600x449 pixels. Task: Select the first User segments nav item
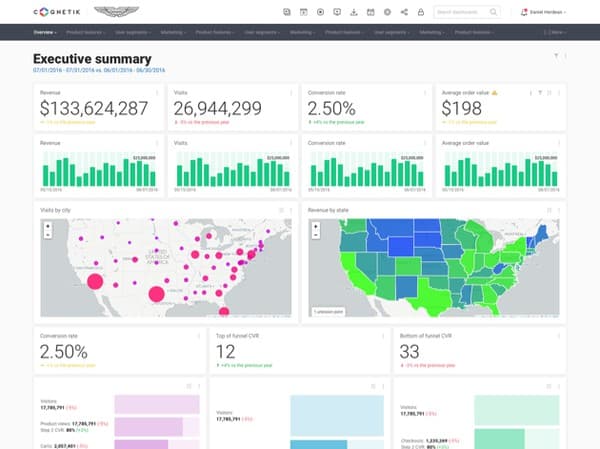point(134,32)
